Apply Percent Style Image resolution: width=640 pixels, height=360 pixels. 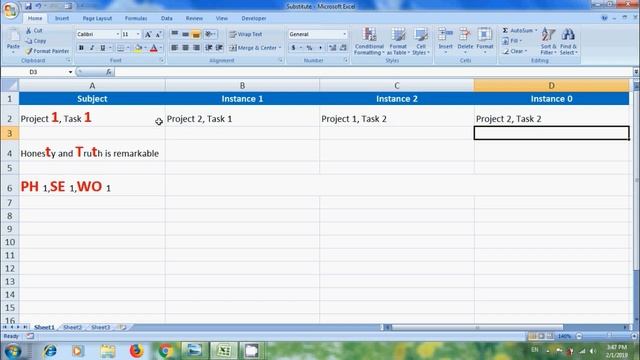[309, 48]
